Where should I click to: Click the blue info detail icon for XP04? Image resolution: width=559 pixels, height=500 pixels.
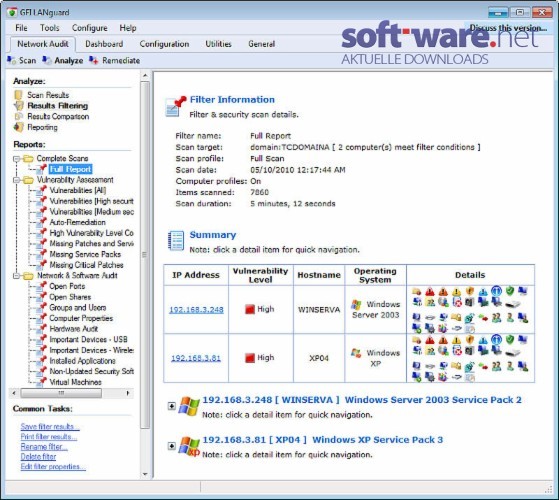pyautogui.click(x=496, y=339)
